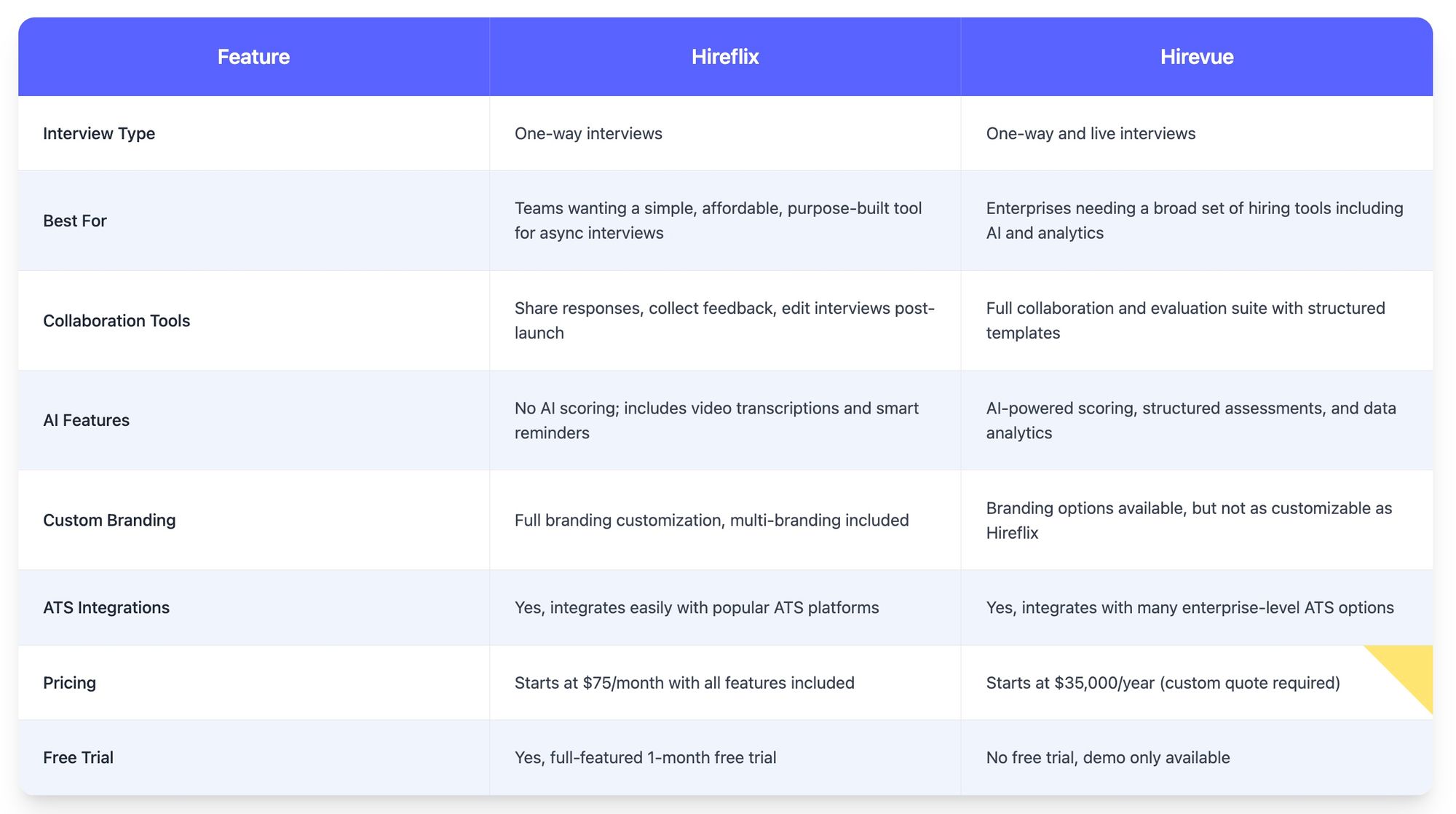Click the Free Trial row label
Image resolution: width=1456 pixels, height=814 pixels.
tap(78, 757)
